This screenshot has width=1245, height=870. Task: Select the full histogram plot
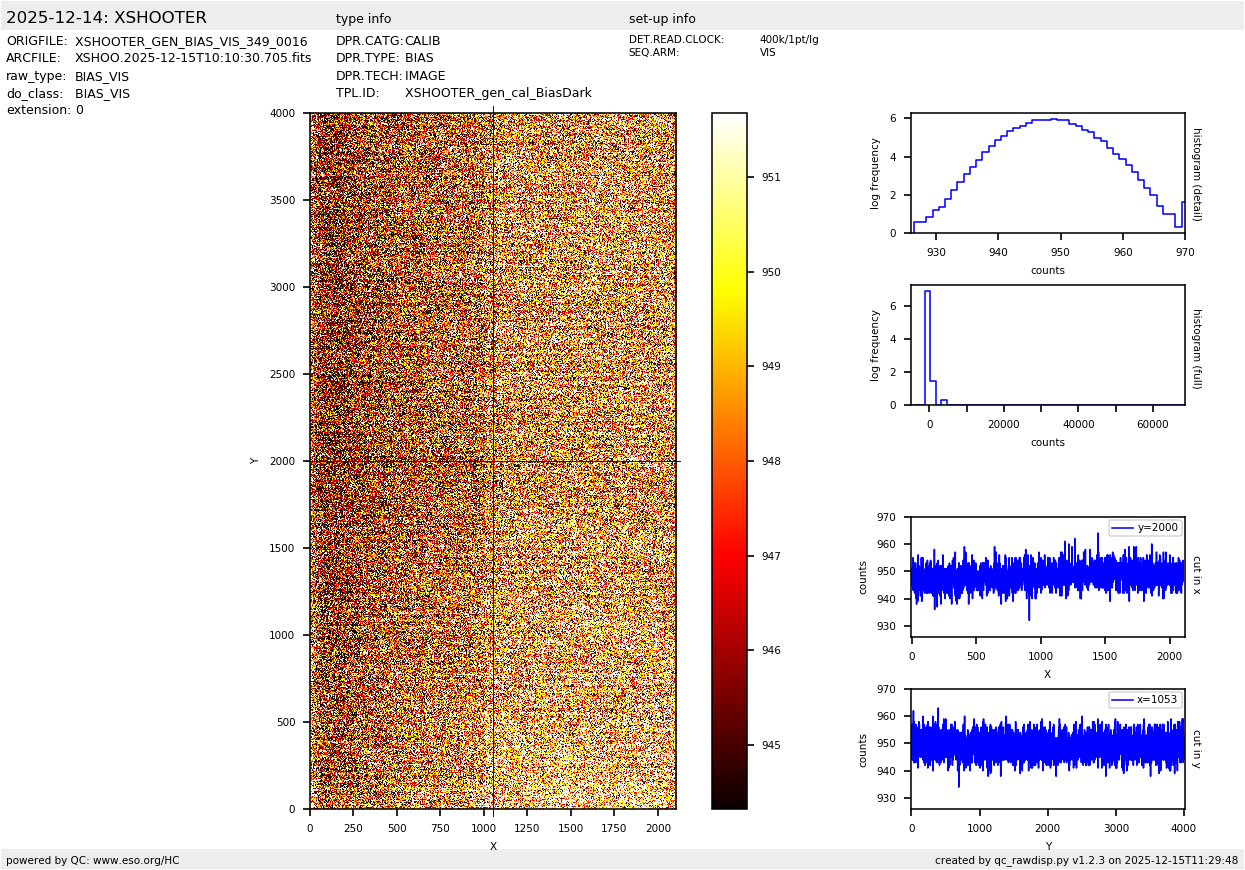point(1047,345)
